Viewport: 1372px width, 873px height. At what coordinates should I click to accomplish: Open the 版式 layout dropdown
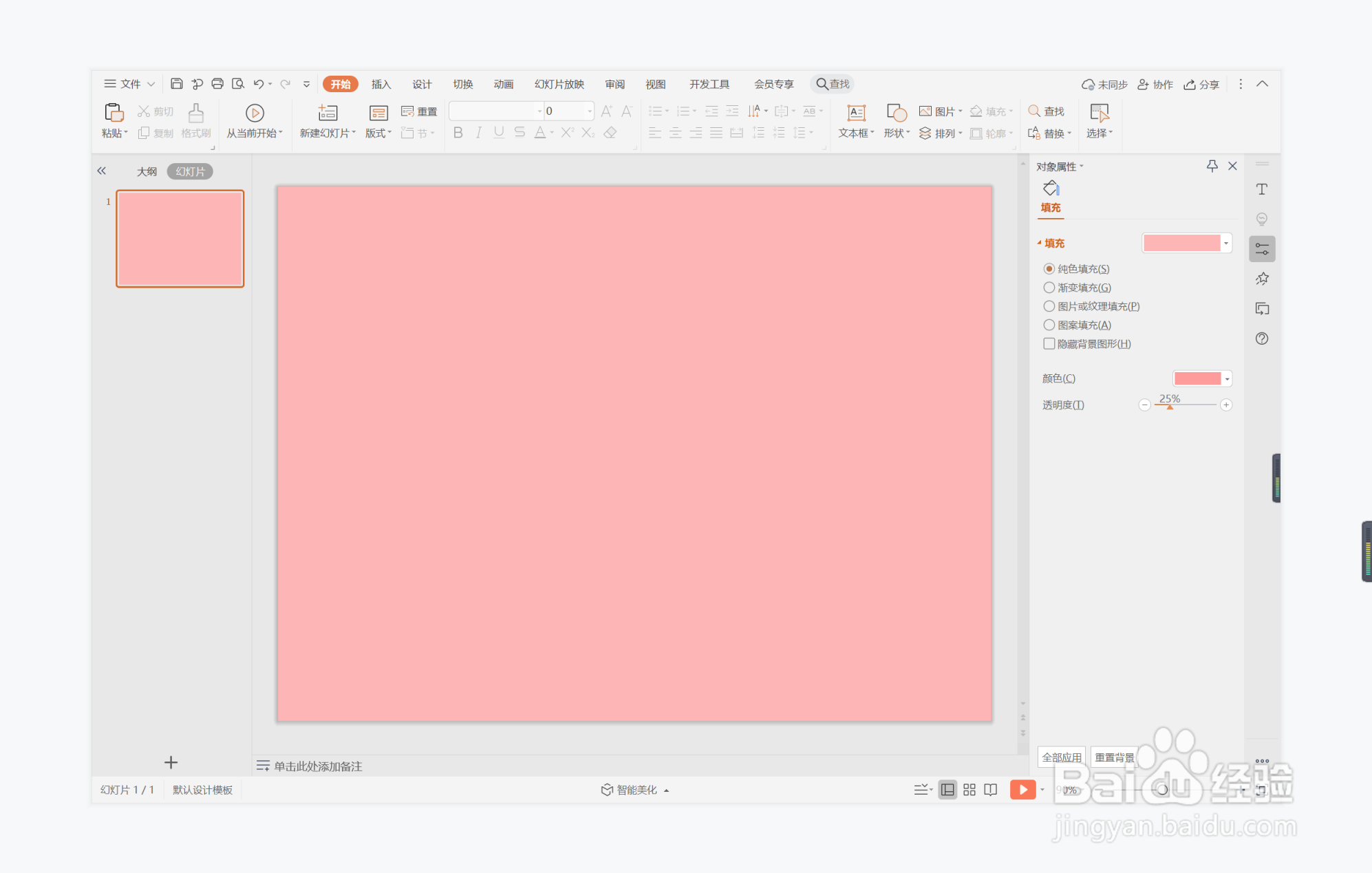coord(378,133)
